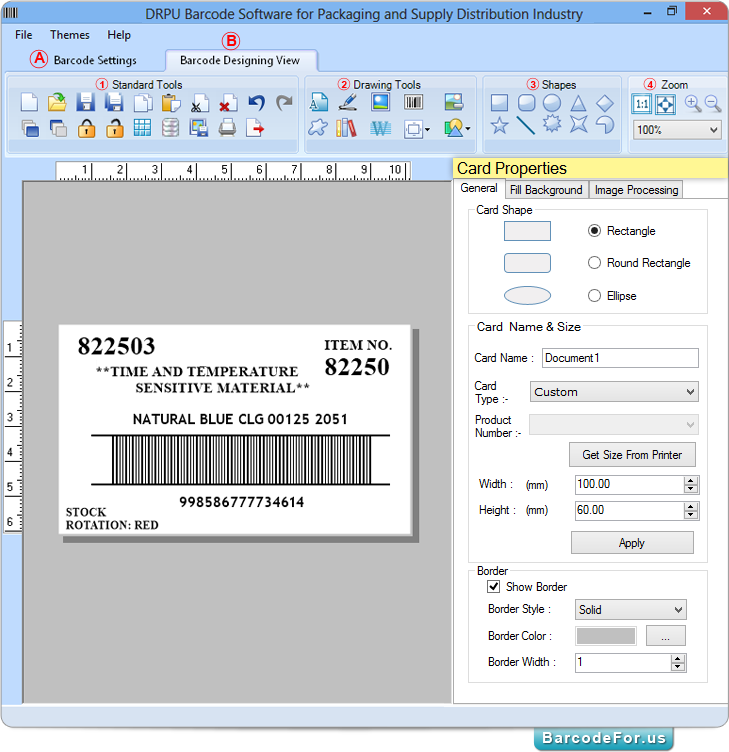
Task: Open an existing file with folder icon
Action: click(x=57, y=102)
